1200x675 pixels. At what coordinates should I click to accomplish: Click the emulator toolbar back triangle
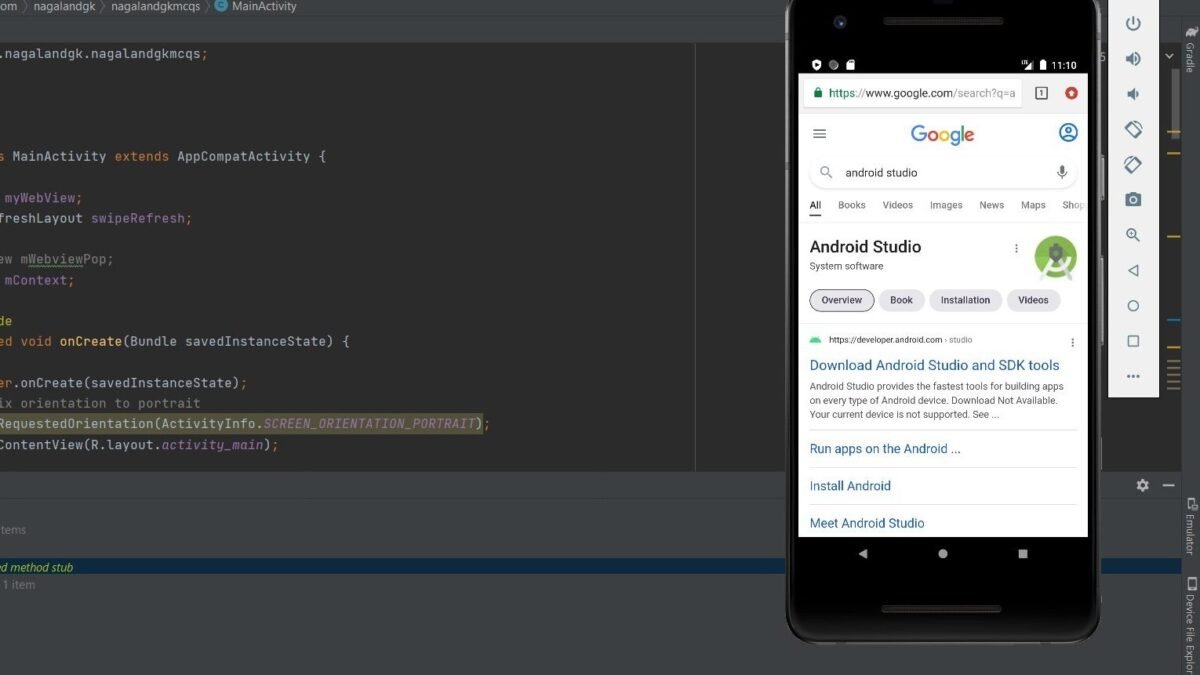(1133, 271)
